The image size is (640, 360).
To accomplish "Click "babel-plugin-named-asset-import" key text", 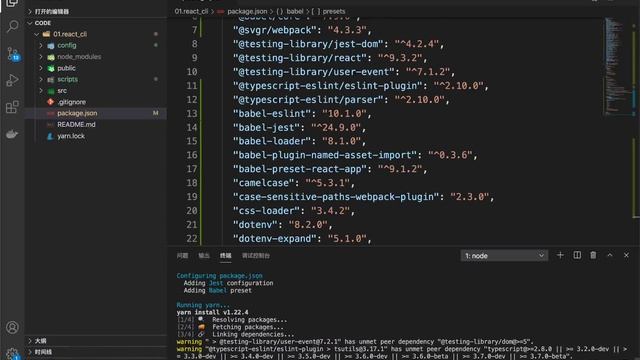I will click(325, 155).
